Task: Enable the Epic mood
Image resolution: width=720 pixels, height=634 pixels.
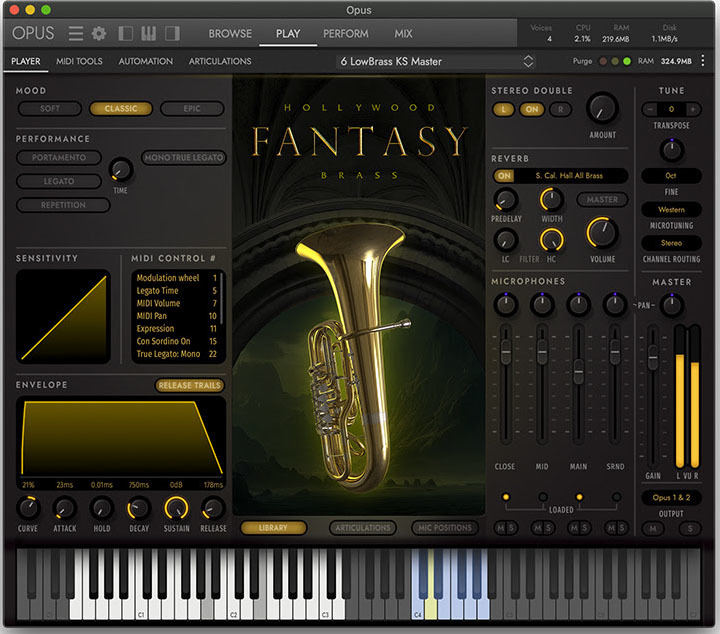Action: (x=192, y=108)
